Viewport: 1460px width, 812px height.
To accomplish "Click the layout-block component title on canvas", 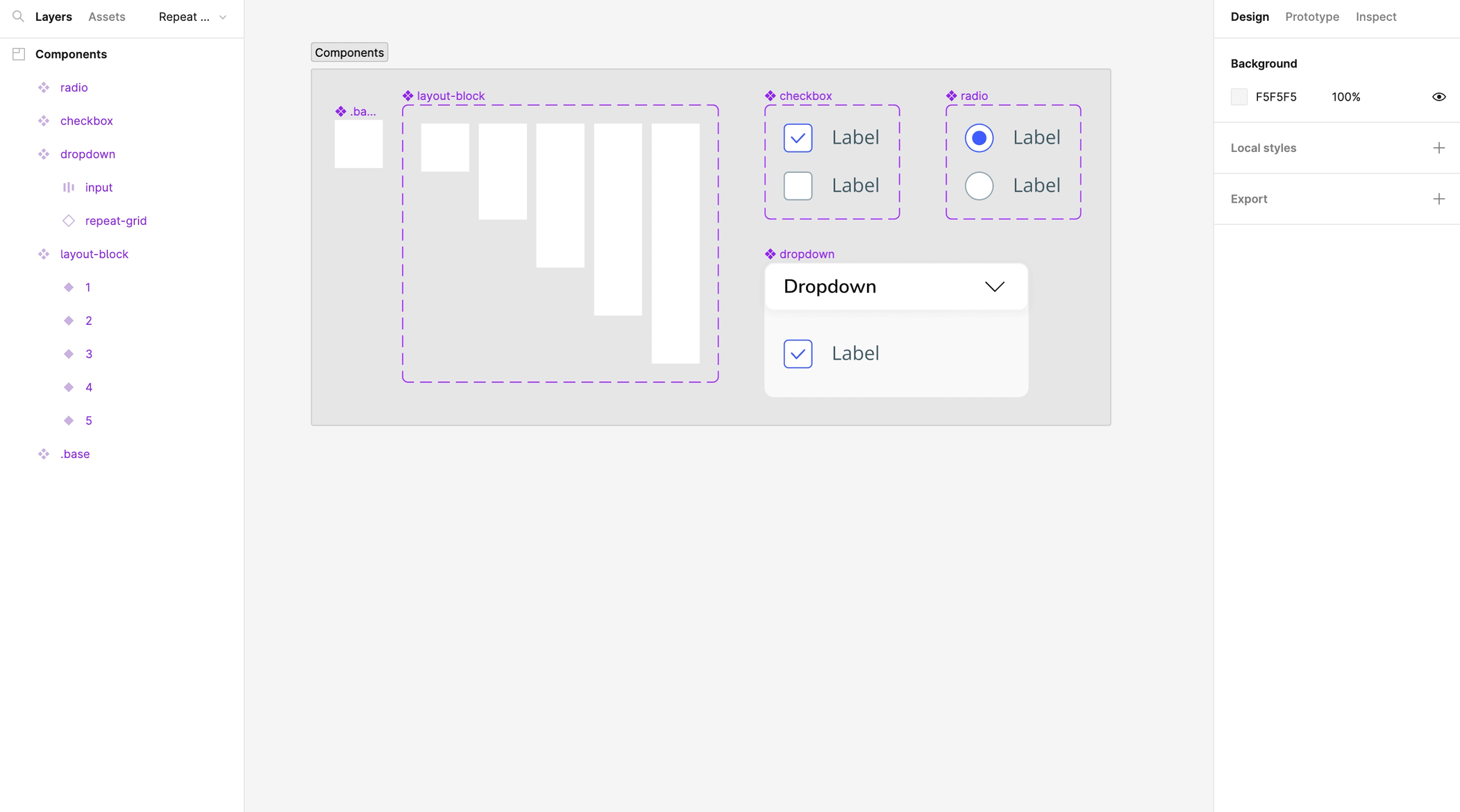I will click(451, 96).
